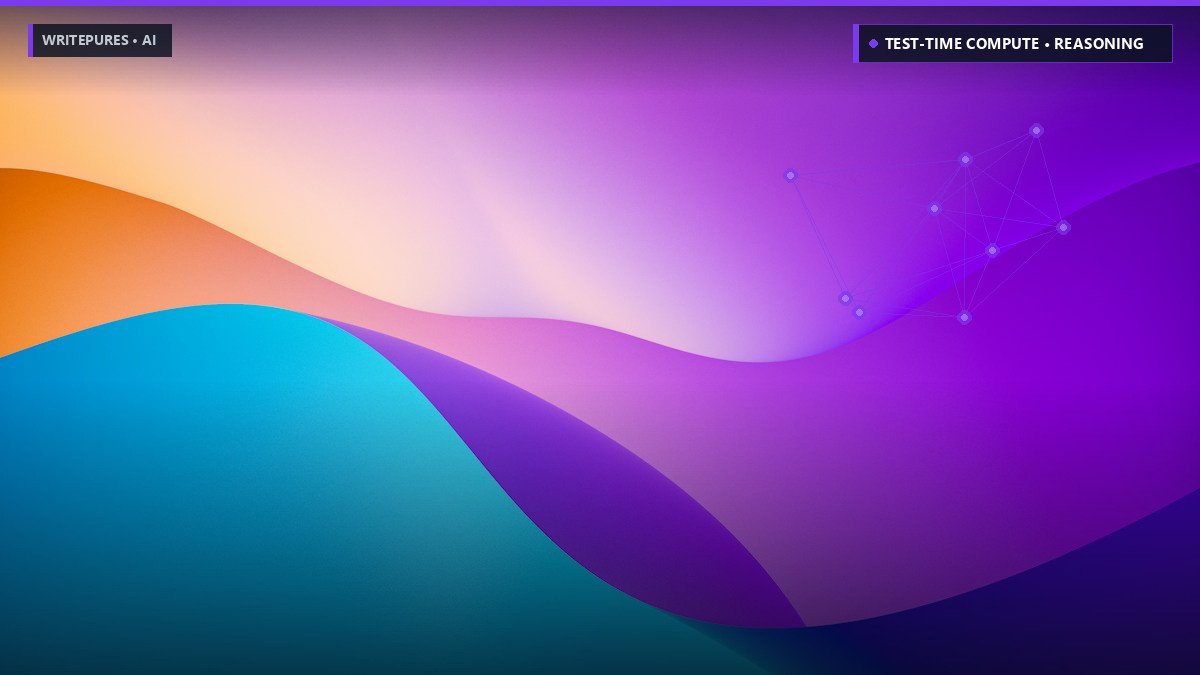This screenshot has height=675, width=1200.
Task: Click the "TEST-TIME COMPUTE • REASONING" tag
Action: coord(1013,44)
